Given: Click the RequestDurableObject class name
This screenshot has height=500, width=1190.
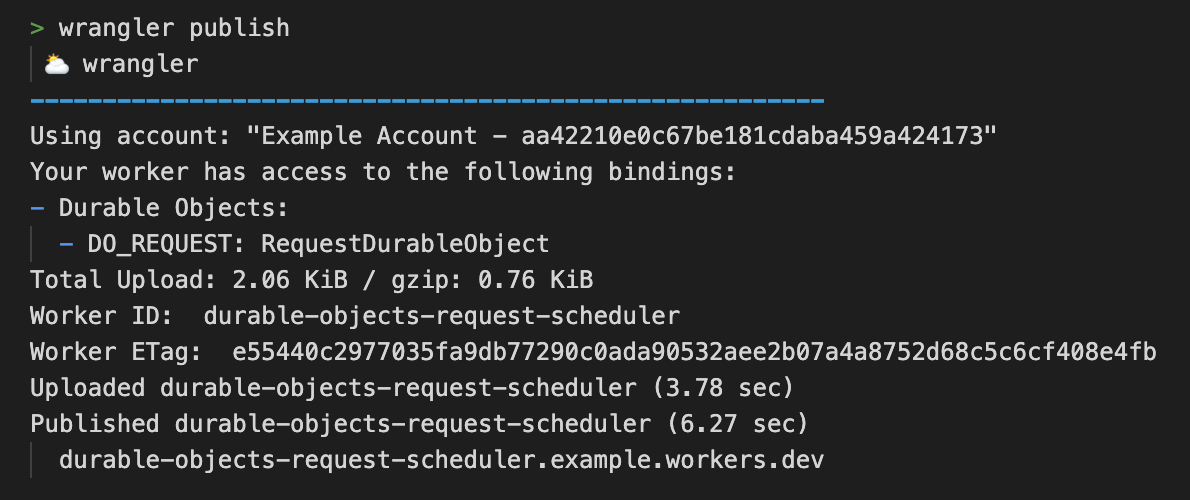Looking at the screenshot, I should click(x=405, y=244).
